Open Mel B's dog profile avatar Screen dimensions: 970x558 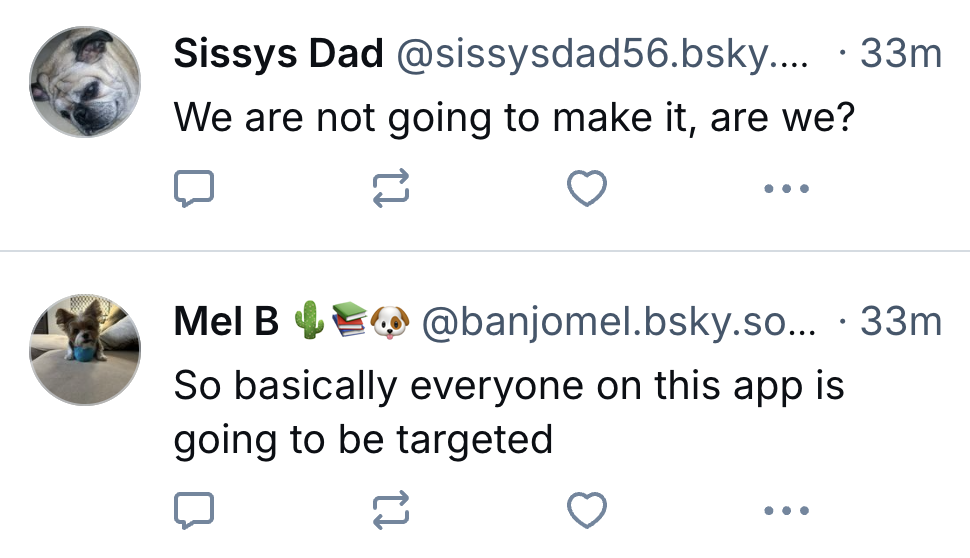[85, 349]
